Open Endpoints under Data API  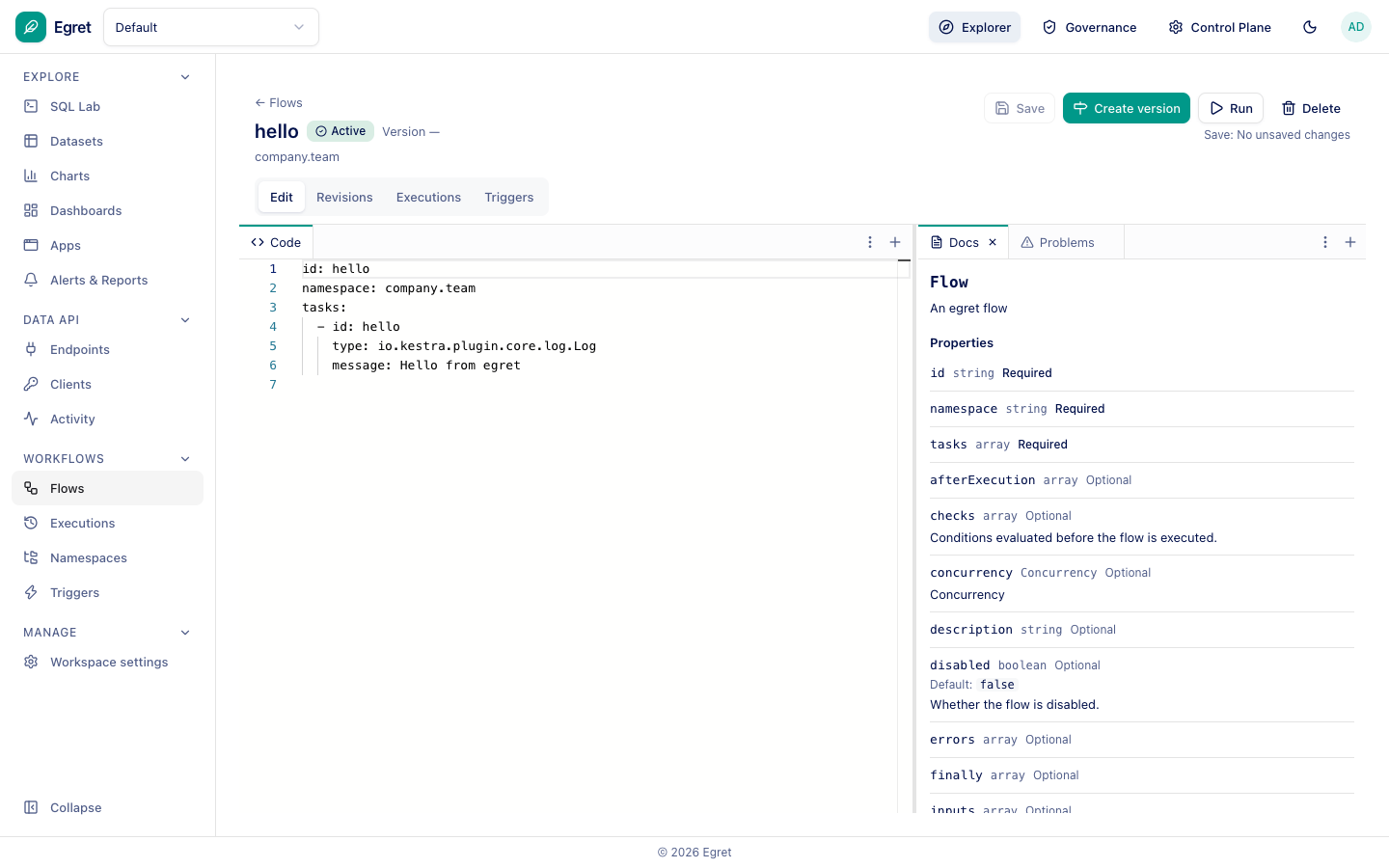[x=107, y=349]
